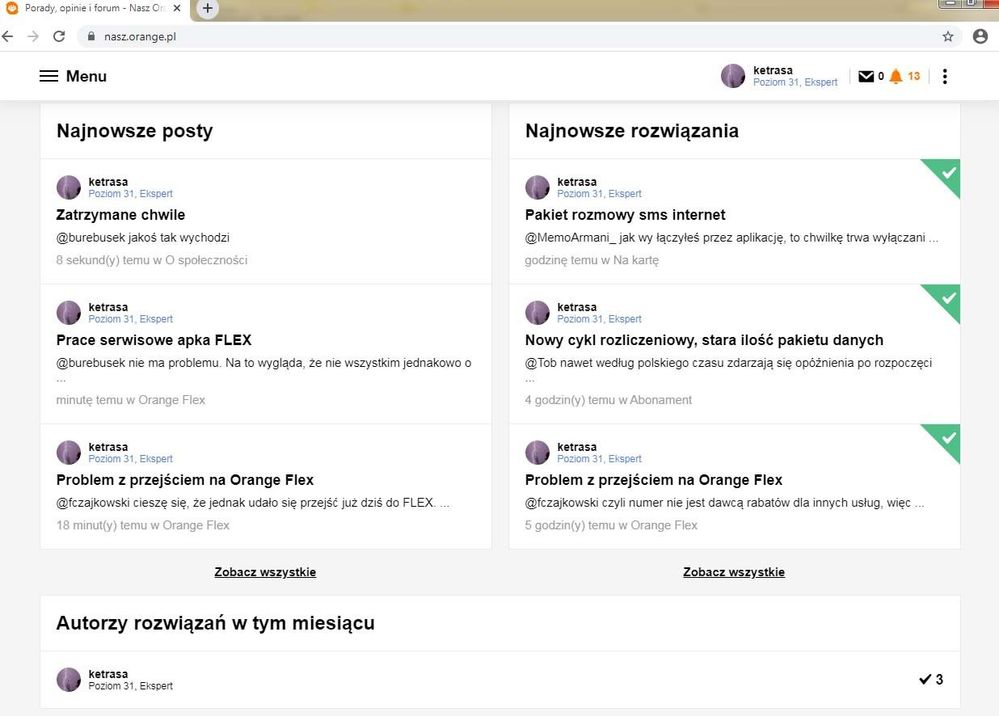999x716 pixels.
Task: Click 'Zobacz wszystkie' under Najnowsze posty
Action: pos(265,572)
